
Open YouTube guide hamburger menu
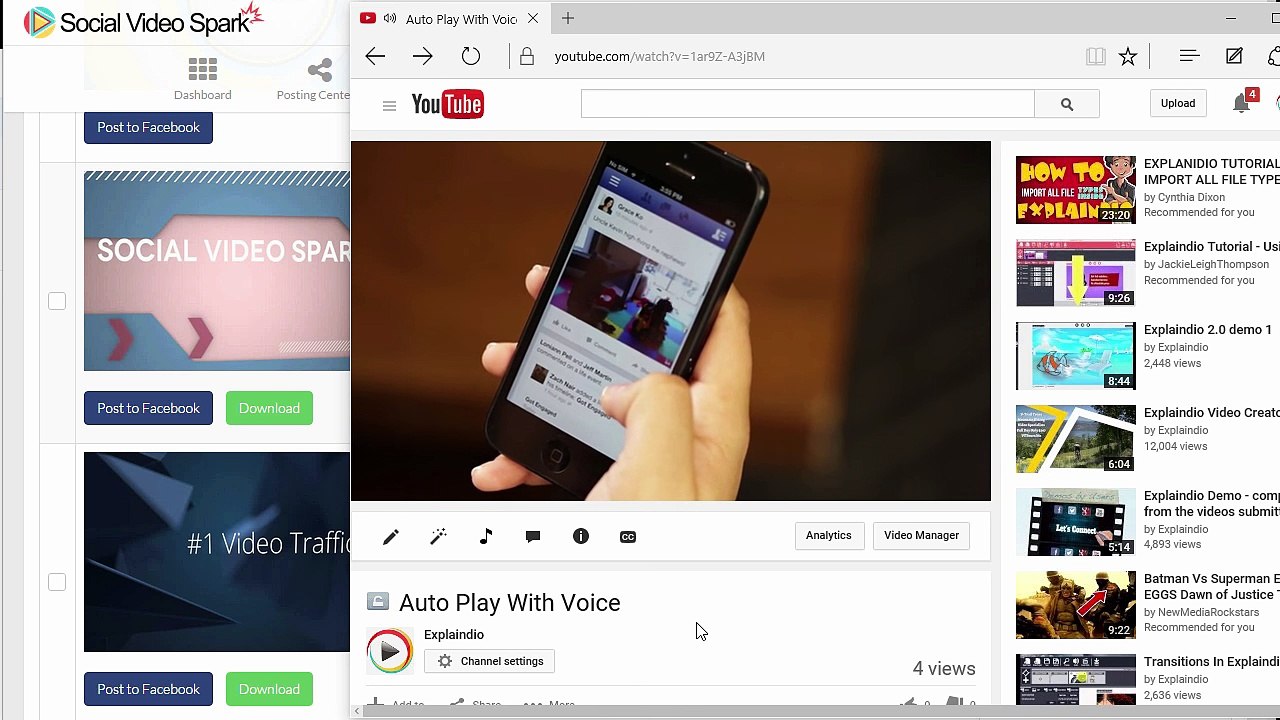tap(389, 106)
